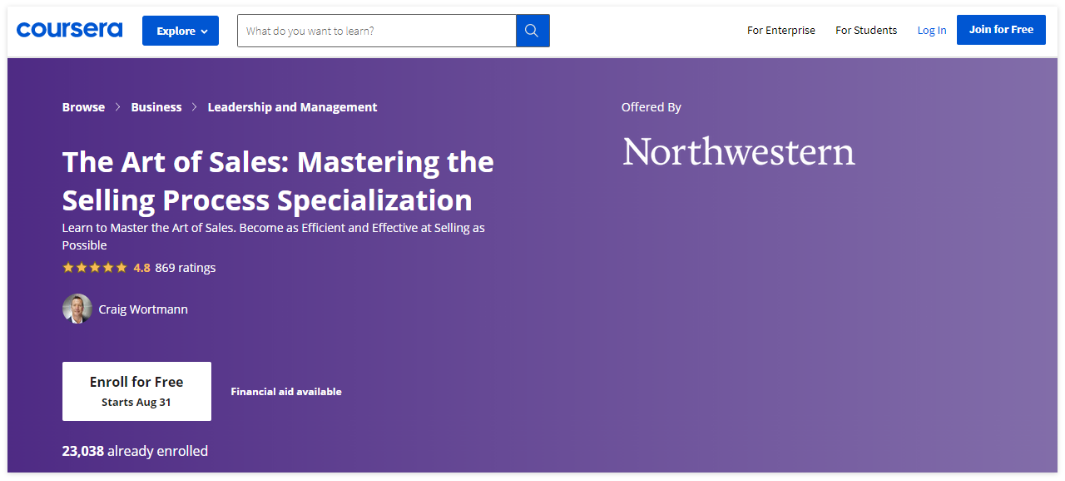
Task: Click the 869 ratings text
Action: [x=185, y=268]
